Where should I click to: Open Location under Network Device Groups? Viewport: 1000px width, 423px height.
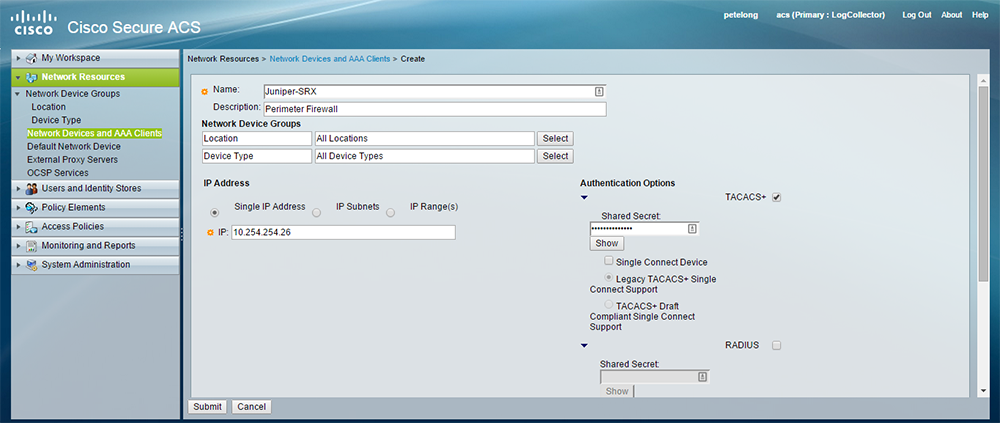tap(48, 107)
